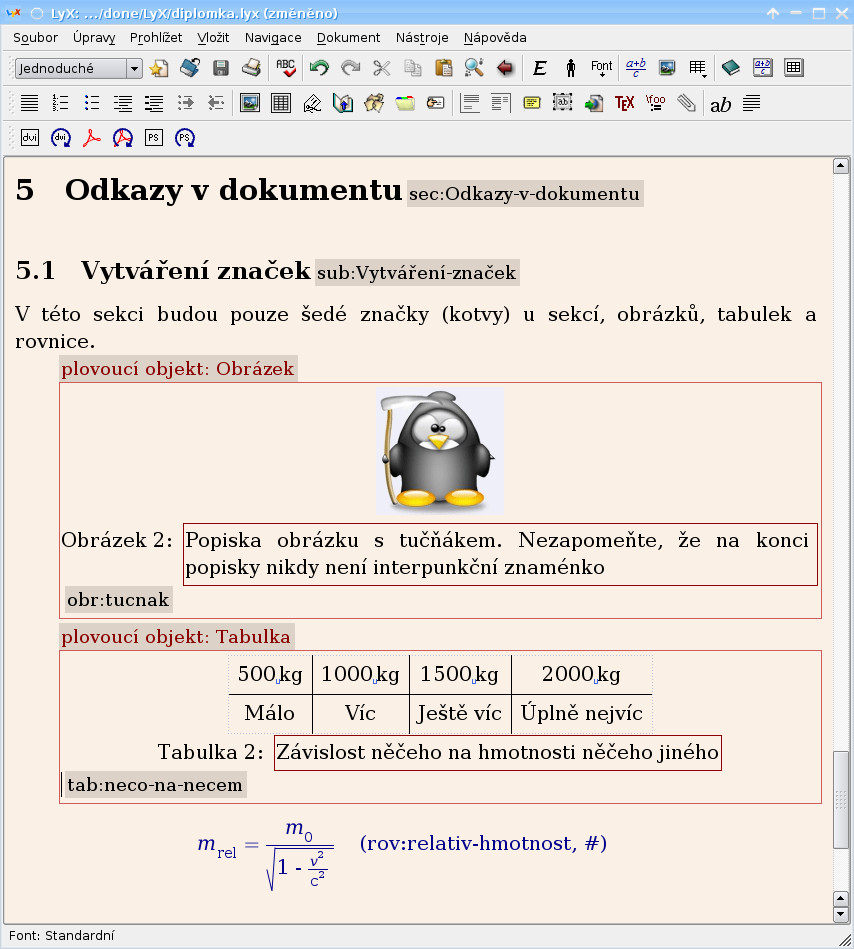Click the sec:Odkazy-v-dokumentu label
The image size is (854, 949).
pos(525,194)
